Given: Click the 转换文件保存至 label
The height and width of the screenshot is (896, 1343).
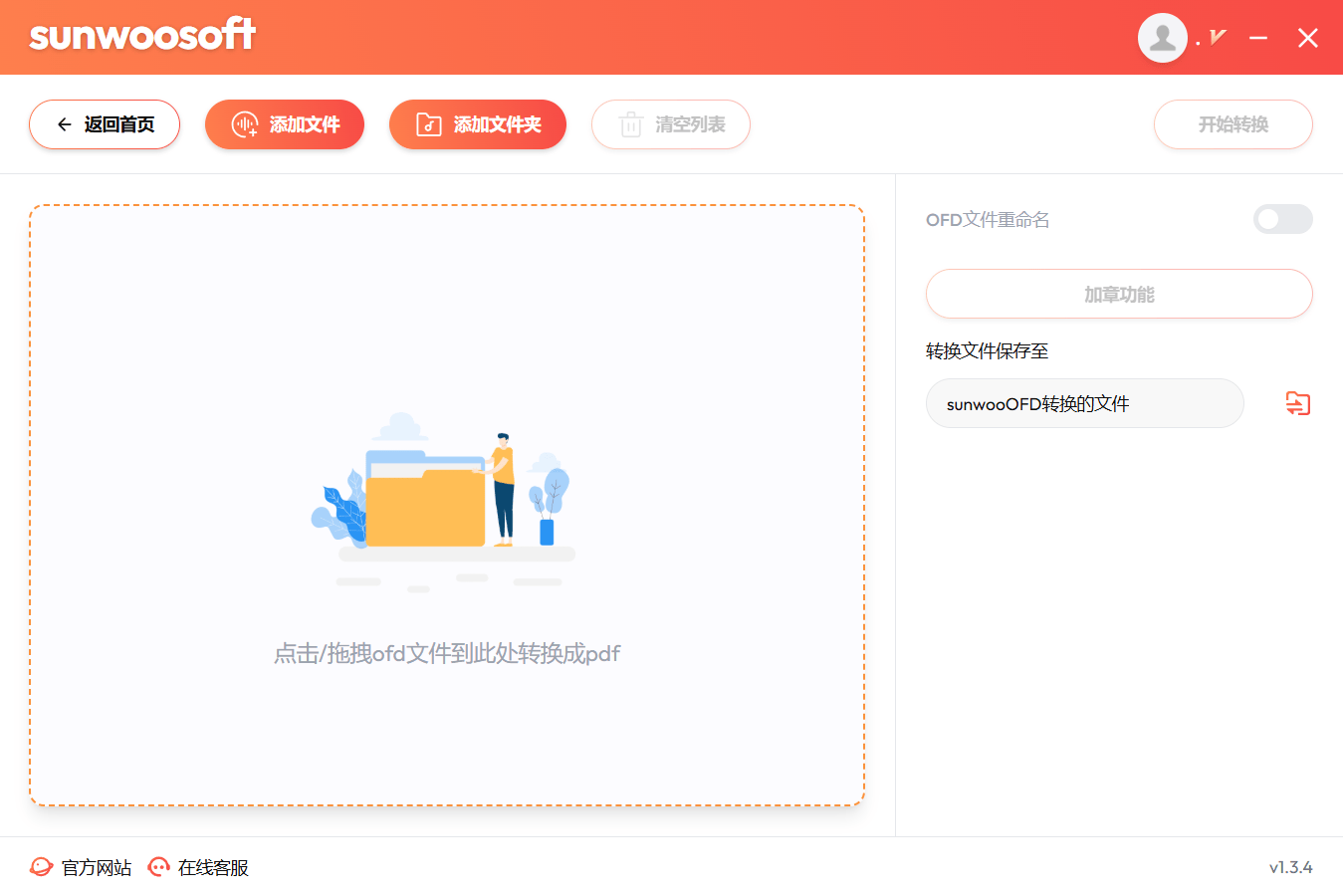Looking at the screenshot, I should (x=987, y=350).
